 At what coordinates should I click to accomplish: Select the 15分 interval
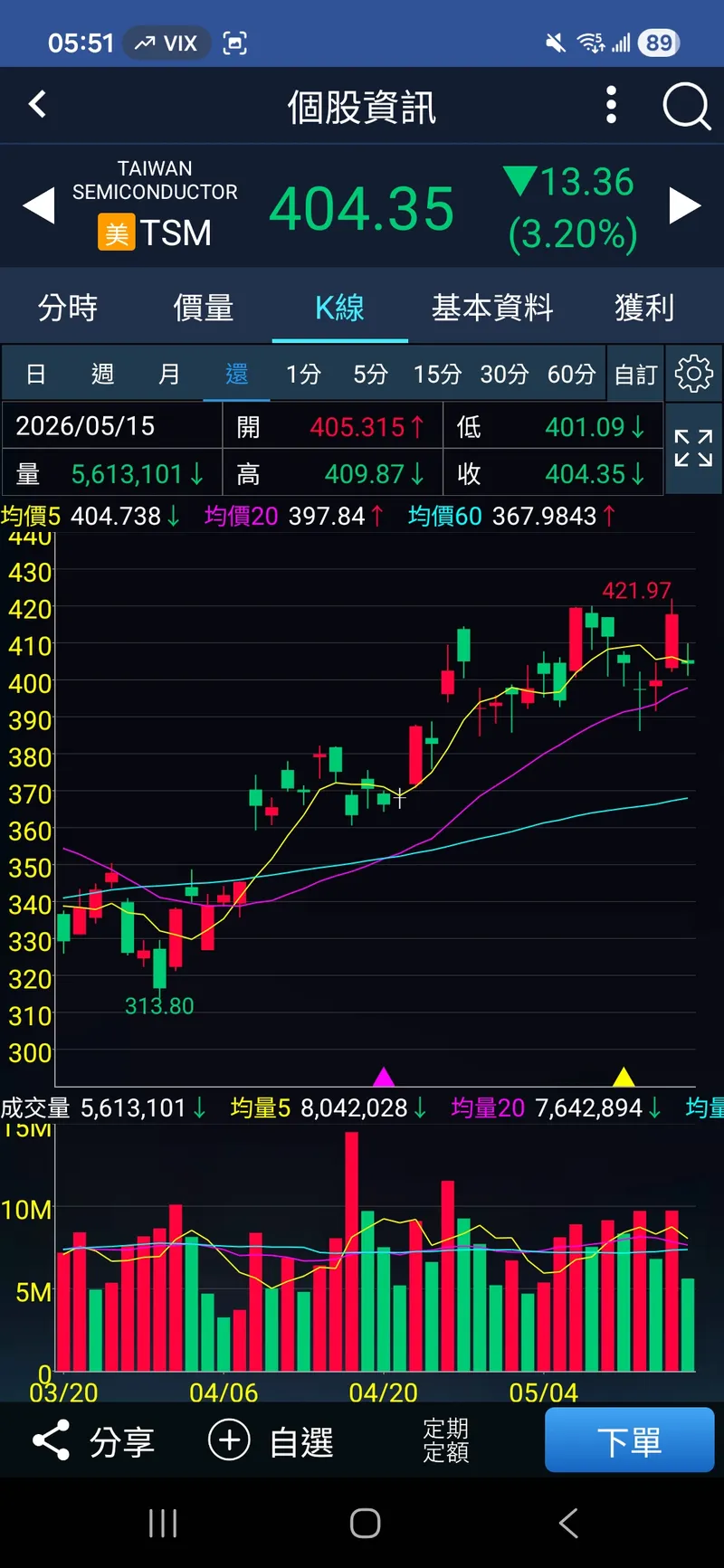click(437, 374)
